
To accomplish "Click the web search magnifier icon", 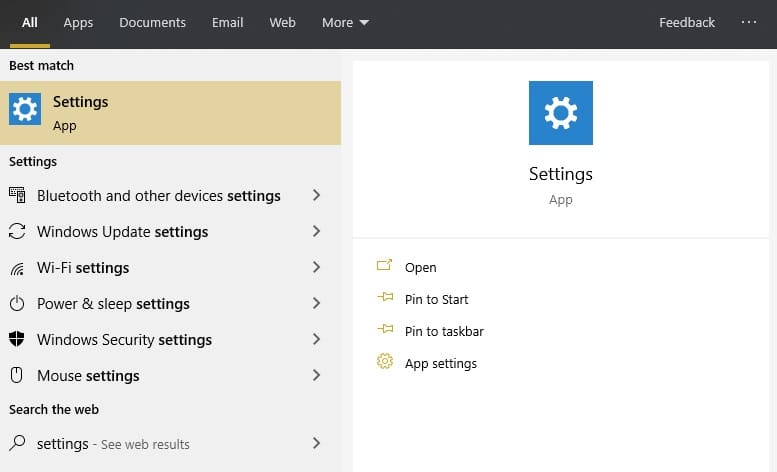I will pos(17,443).
